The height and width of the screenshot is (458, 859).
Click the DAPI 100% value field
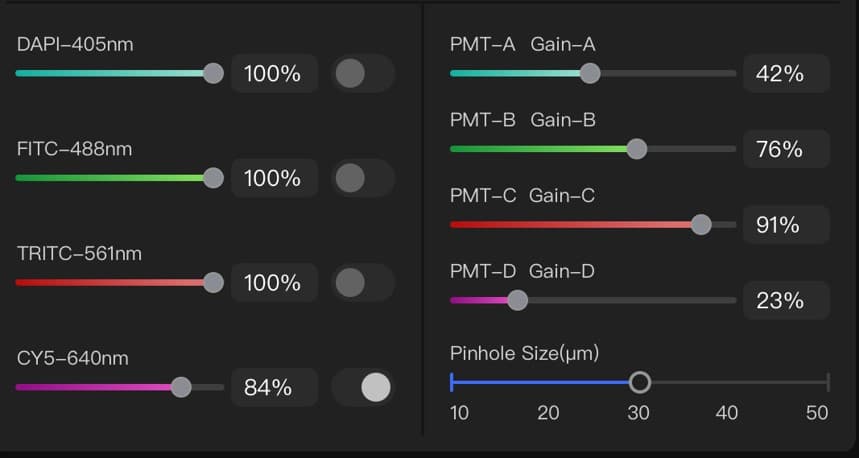coord(273,74)
